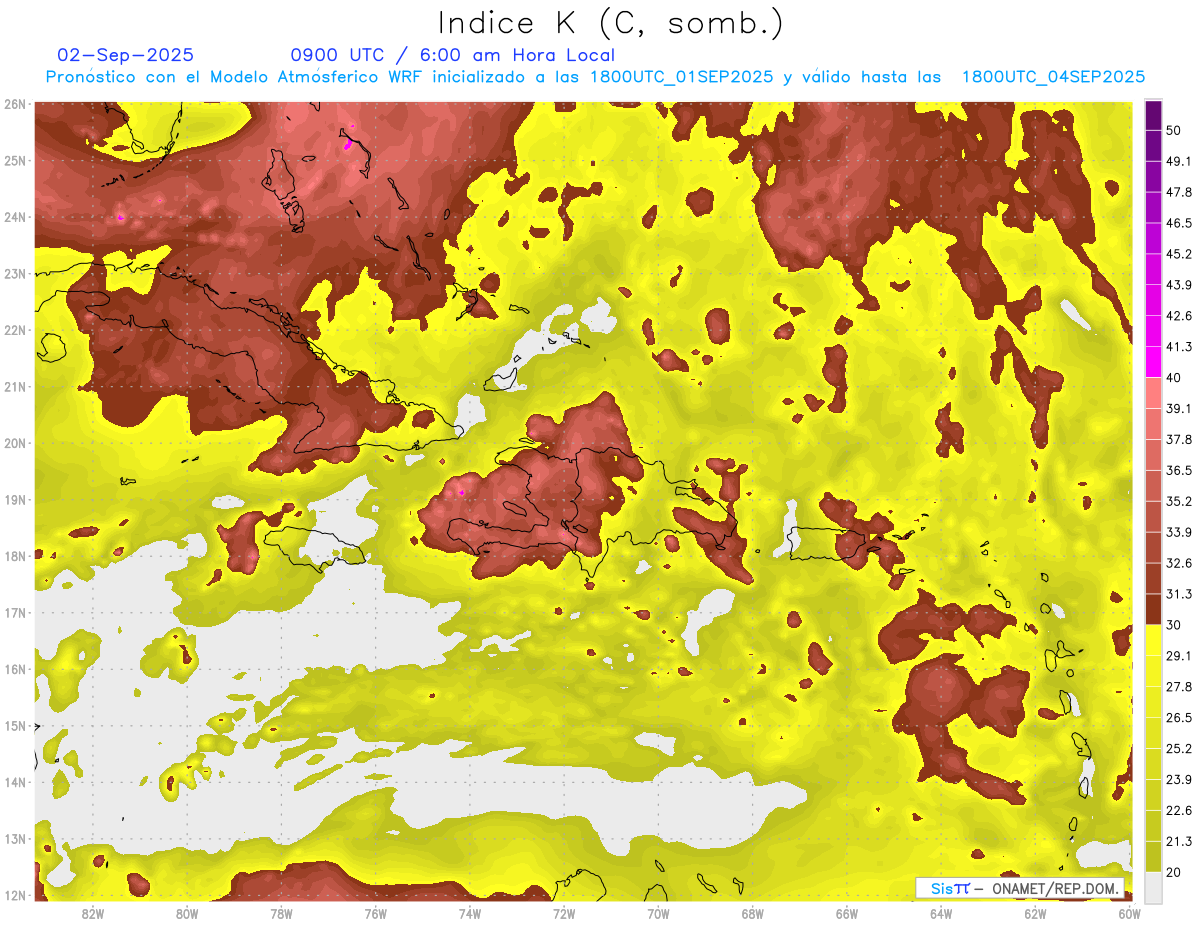The width and height of the screenshot is (1200, 927).
Task: Click the time label '0900 UTC / 6:00 am Hora Local'
Action: coord(453,55)
